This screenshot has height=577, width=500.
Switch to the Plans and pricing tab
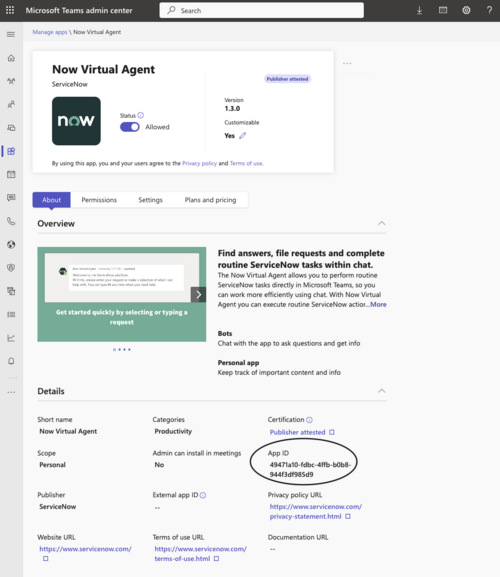(210, 200)
